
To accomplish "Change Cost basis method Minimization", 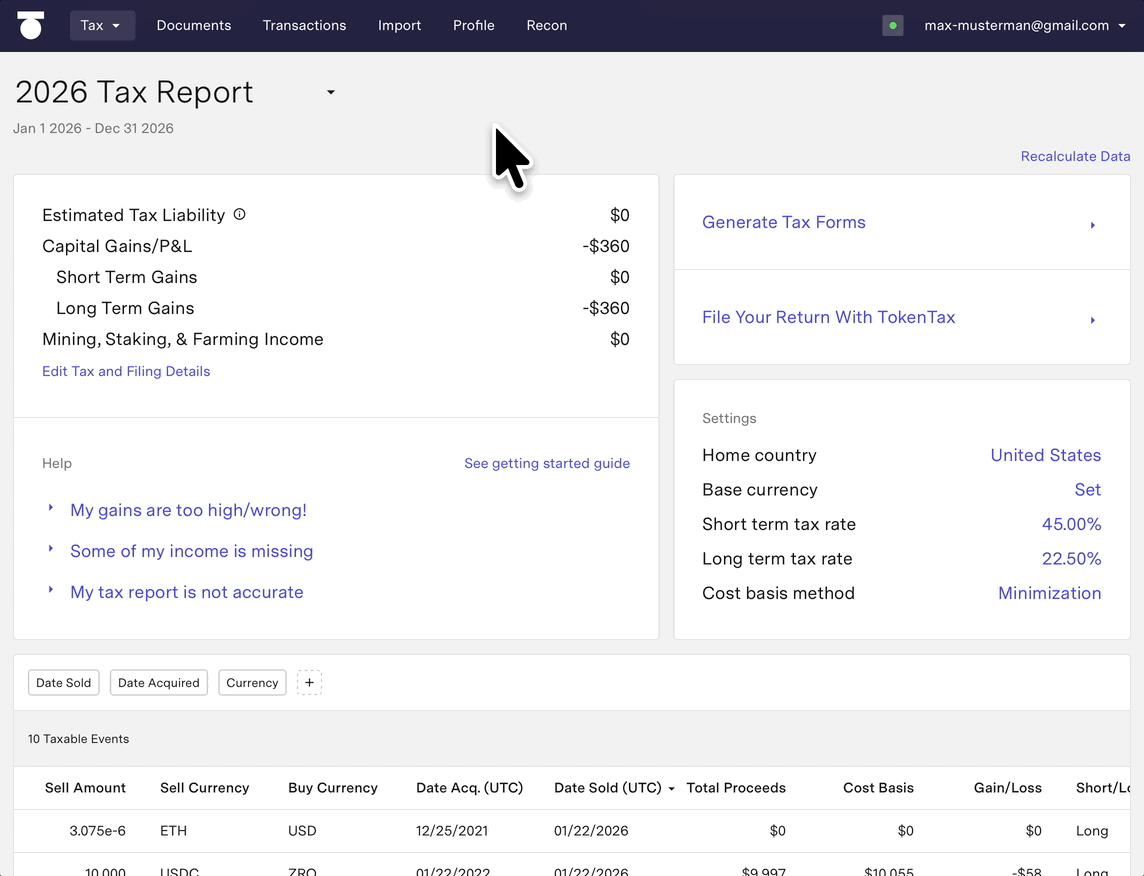I will tap(1049, 593).
